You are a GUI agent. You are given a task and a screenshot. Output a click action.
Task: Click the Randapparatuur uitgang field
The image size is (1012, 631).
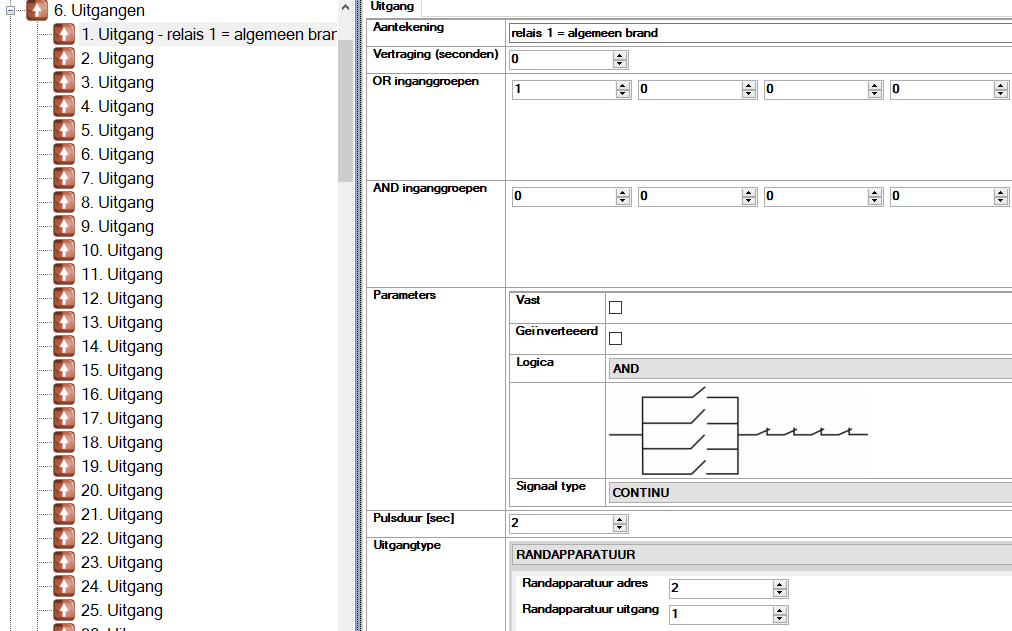[x=721, y=614]
